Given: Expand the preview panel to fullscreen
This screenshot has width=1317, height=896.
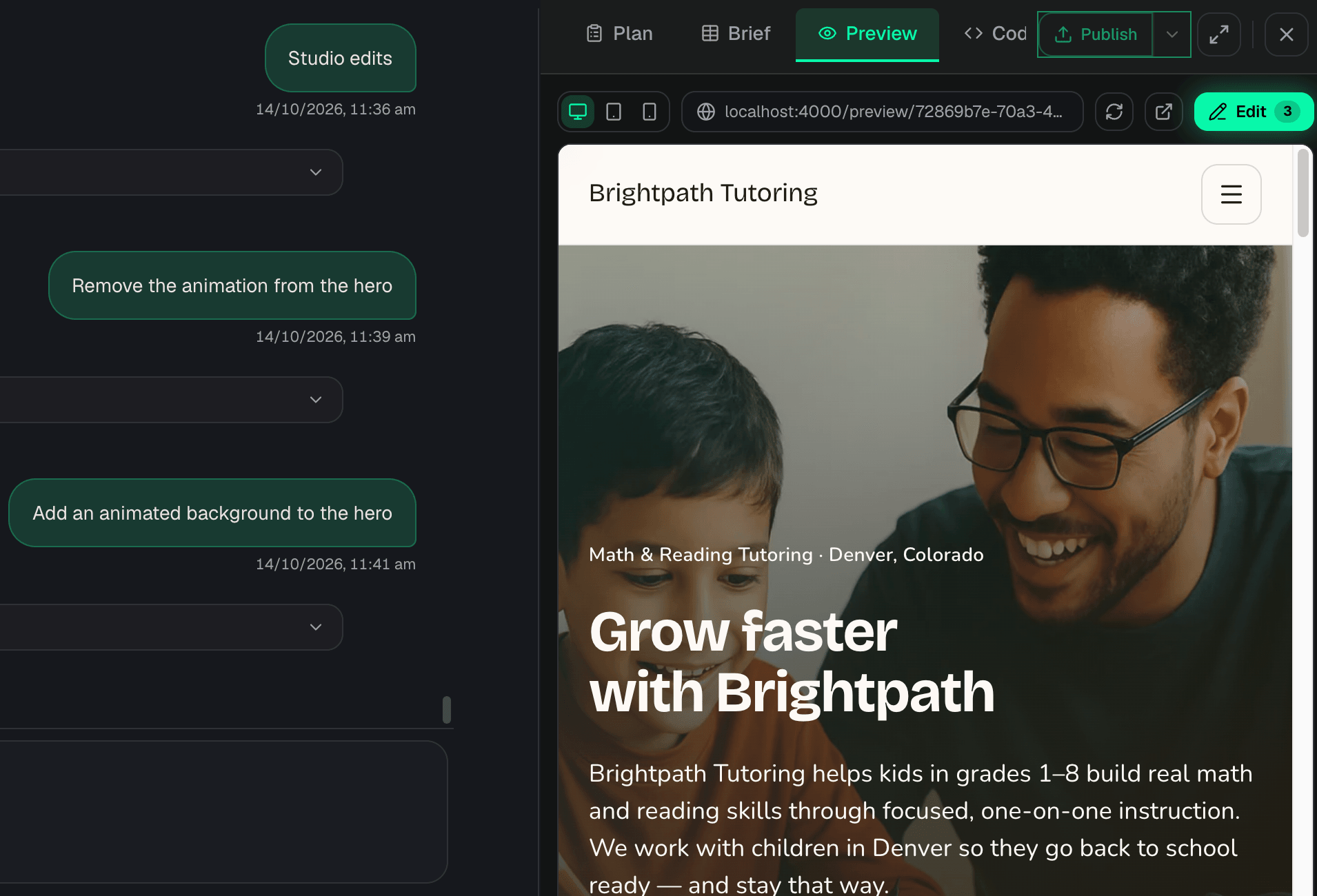Looking at the screenshot, I should coord(1219,34).
